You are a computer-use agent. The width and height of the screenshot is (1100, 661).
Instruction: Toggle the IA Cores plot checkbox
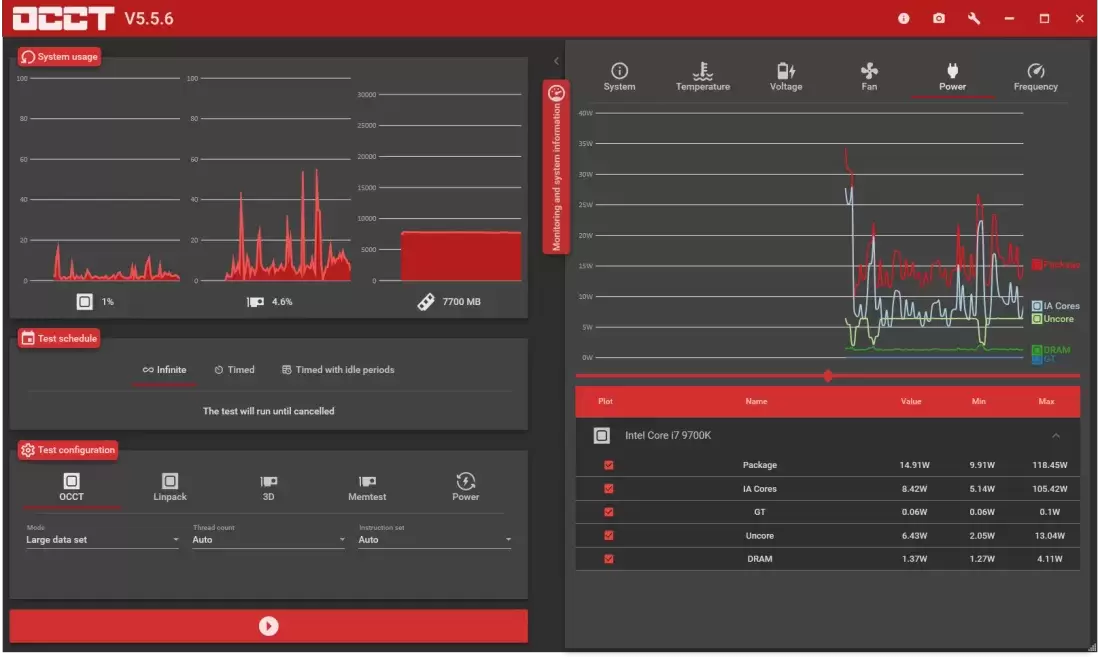608,489
